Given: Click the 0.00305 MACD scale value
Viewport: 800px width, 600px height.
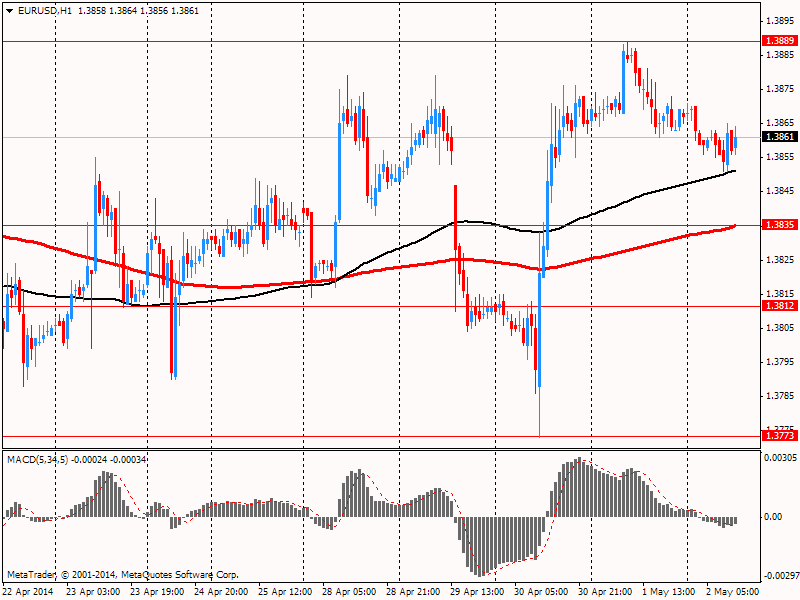Looking at the screenshot, I should 781,457.
